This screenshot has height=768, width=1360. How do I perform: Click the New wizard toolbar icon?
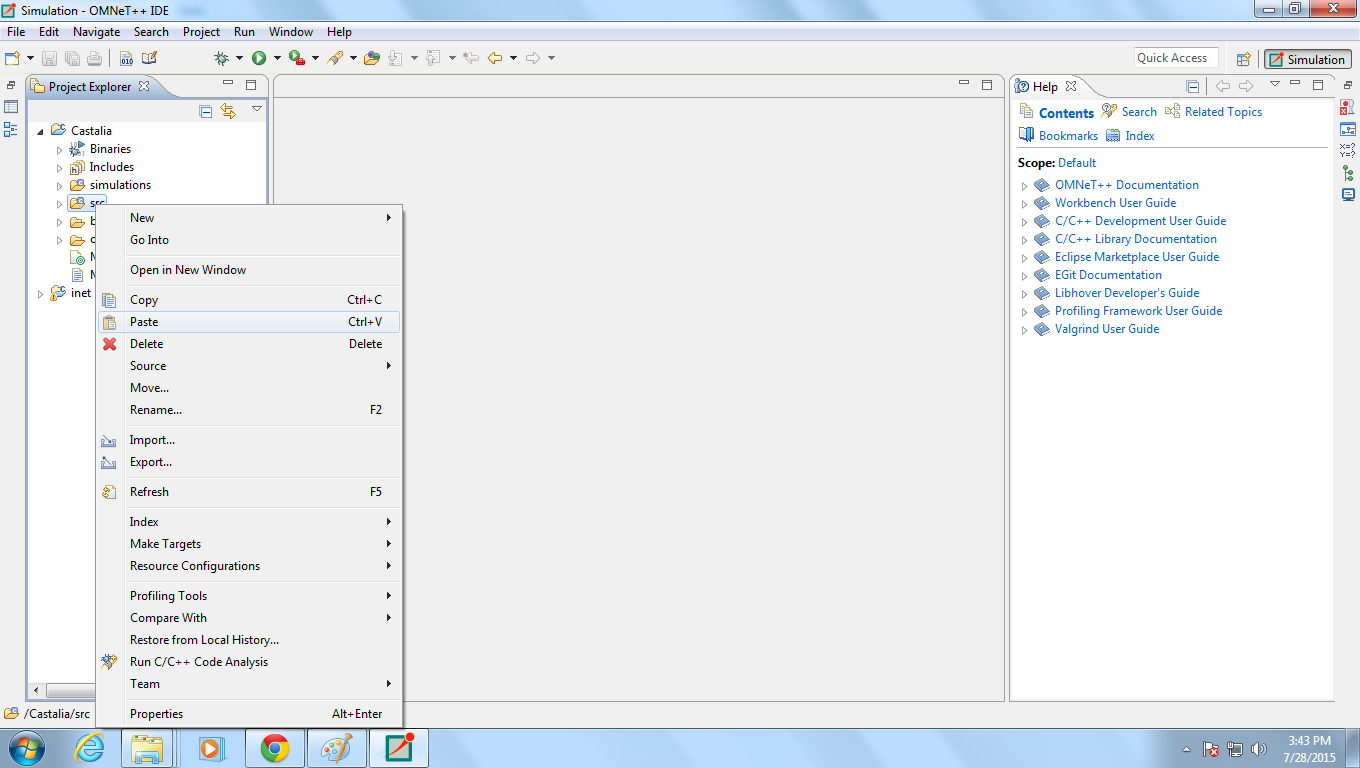(13, 58)
